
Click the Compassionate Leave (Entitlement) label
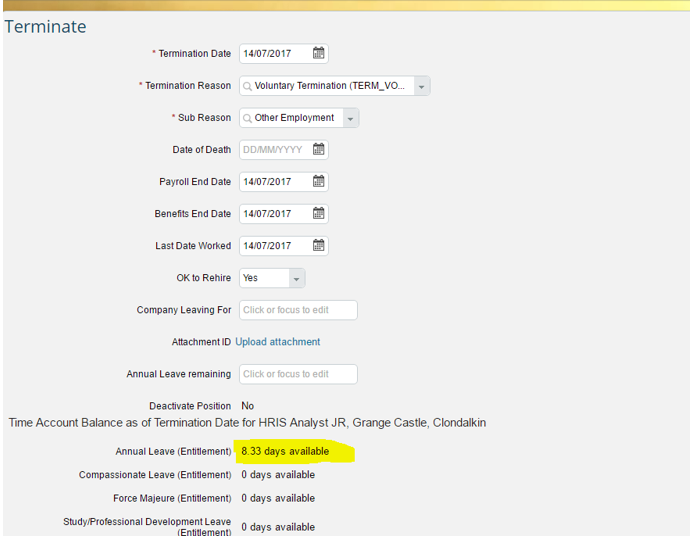(155, 475)
